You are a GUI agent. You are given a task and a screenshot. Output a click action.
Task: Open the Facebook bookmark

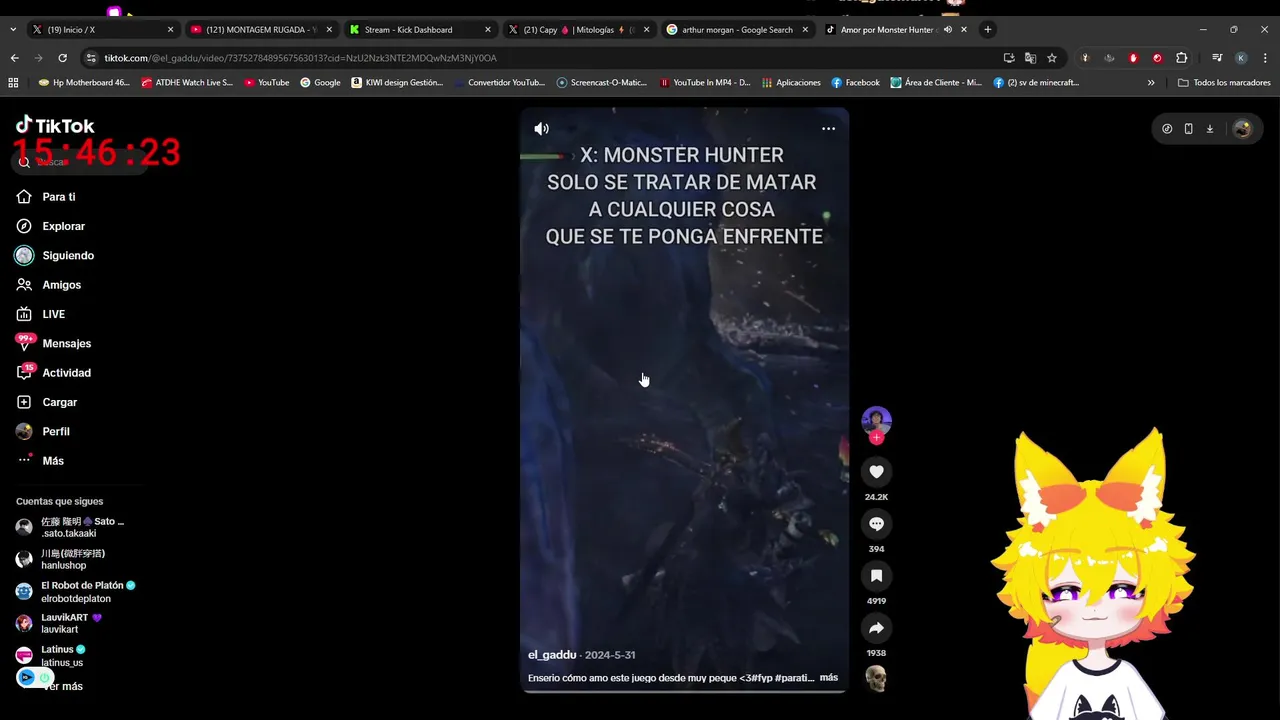click(x=855, y=83)
